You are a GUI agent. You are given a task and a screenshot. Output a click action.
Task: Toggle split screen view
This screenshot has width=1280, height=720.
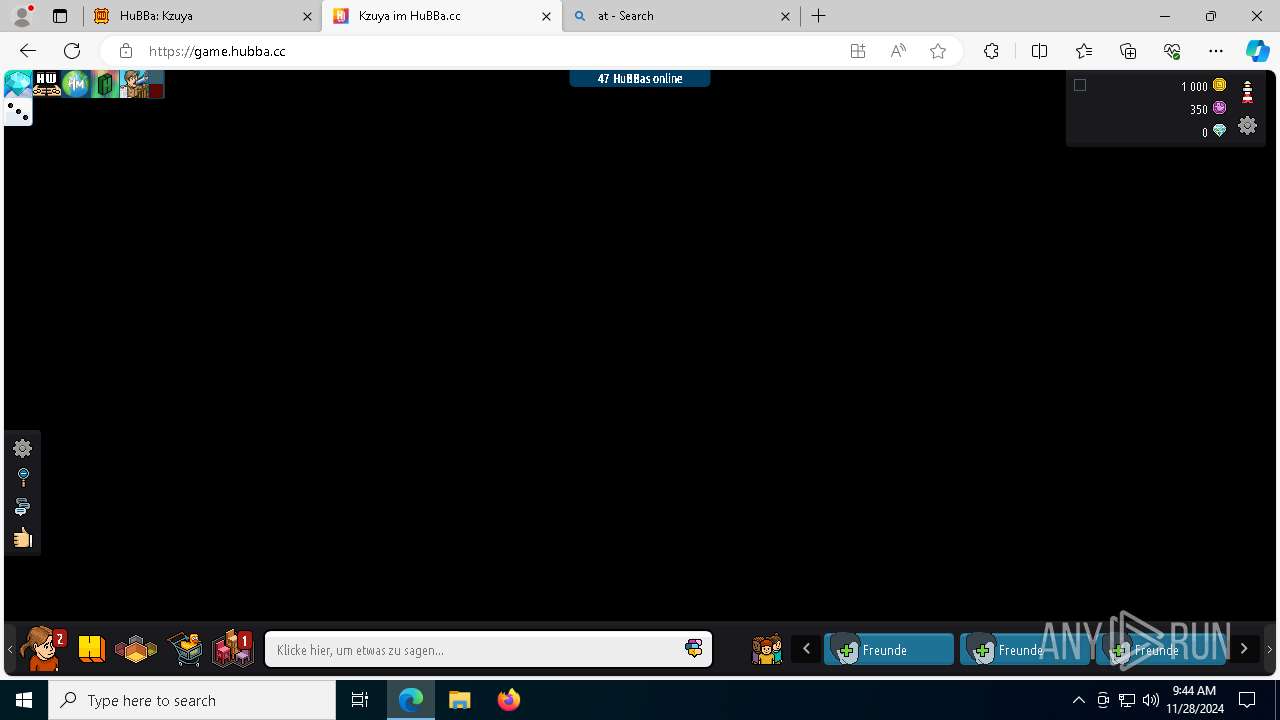[1039, 51]
